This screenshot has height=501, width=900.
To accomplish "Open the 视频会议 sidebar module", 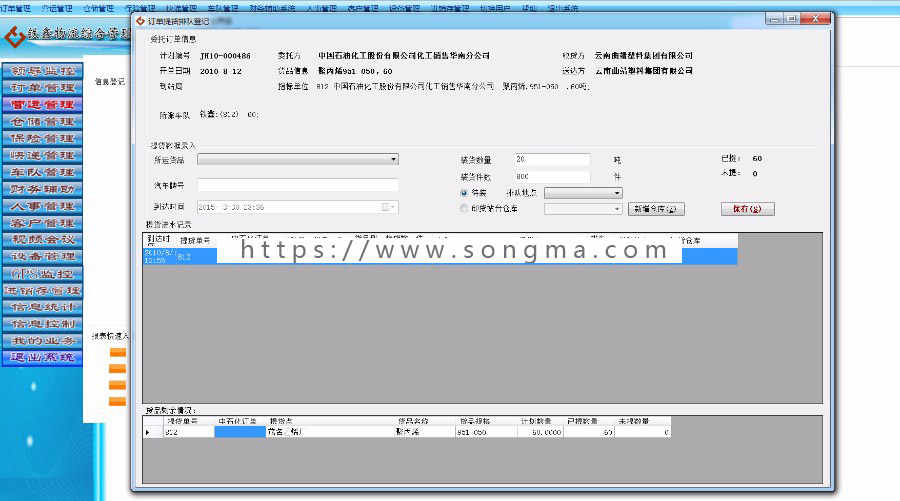I will (42, 239).
